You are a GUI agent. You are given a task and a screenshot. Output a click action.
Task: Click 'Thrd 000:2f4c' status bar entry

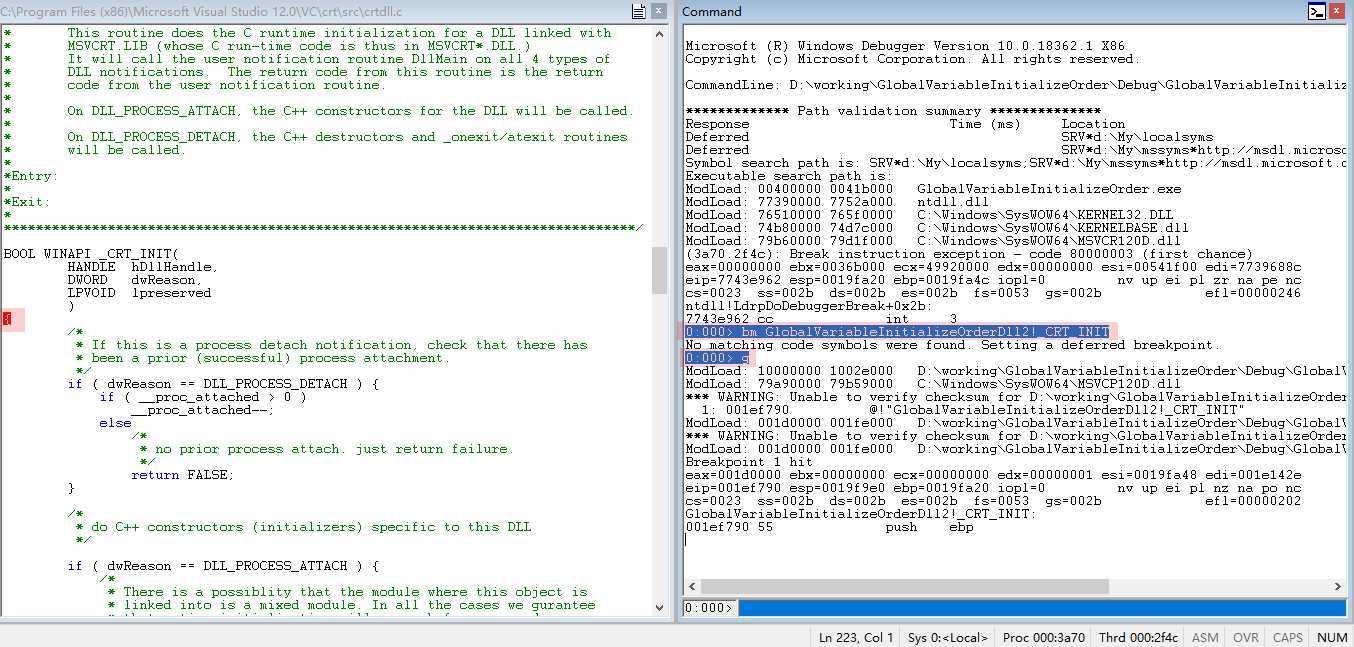[1138, 637]
